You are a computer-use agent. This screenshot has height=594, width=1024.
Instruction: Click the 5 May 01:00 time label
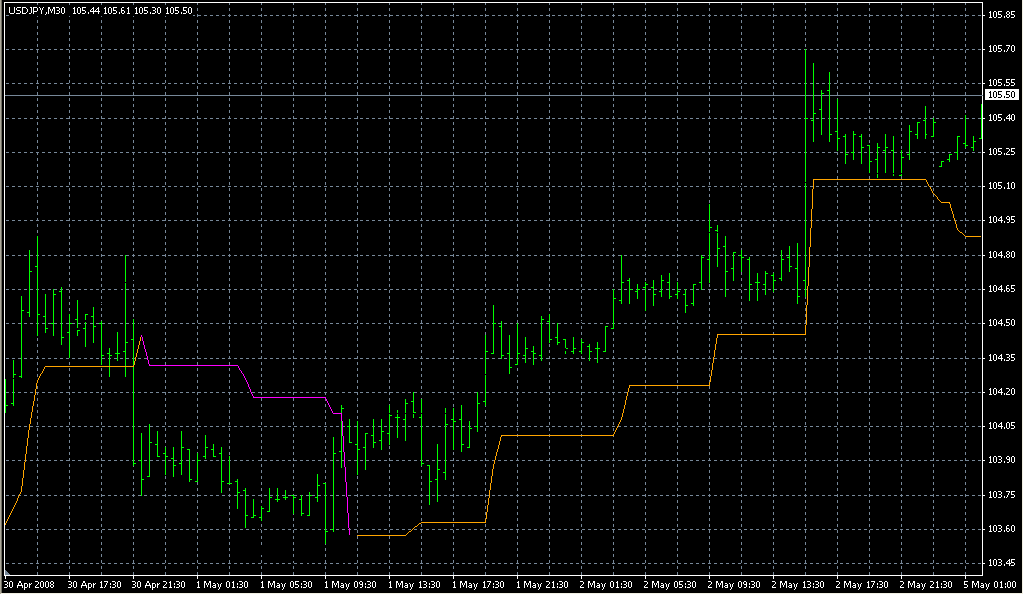coord(990,585)
